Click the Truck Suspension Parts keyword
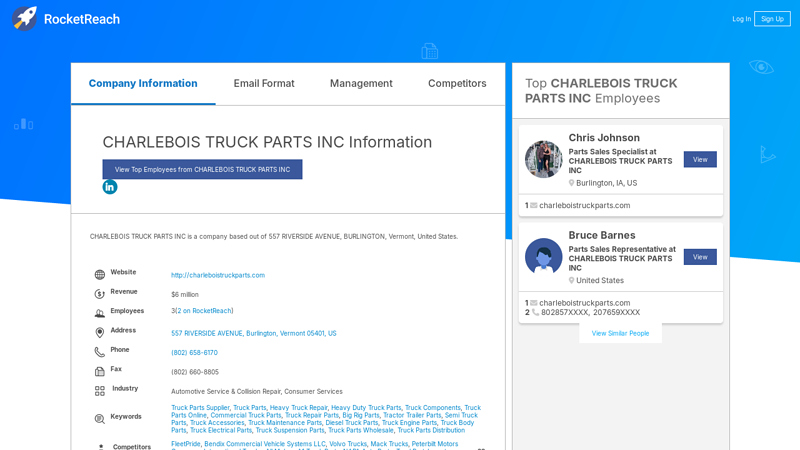 [x=290, y=430]
